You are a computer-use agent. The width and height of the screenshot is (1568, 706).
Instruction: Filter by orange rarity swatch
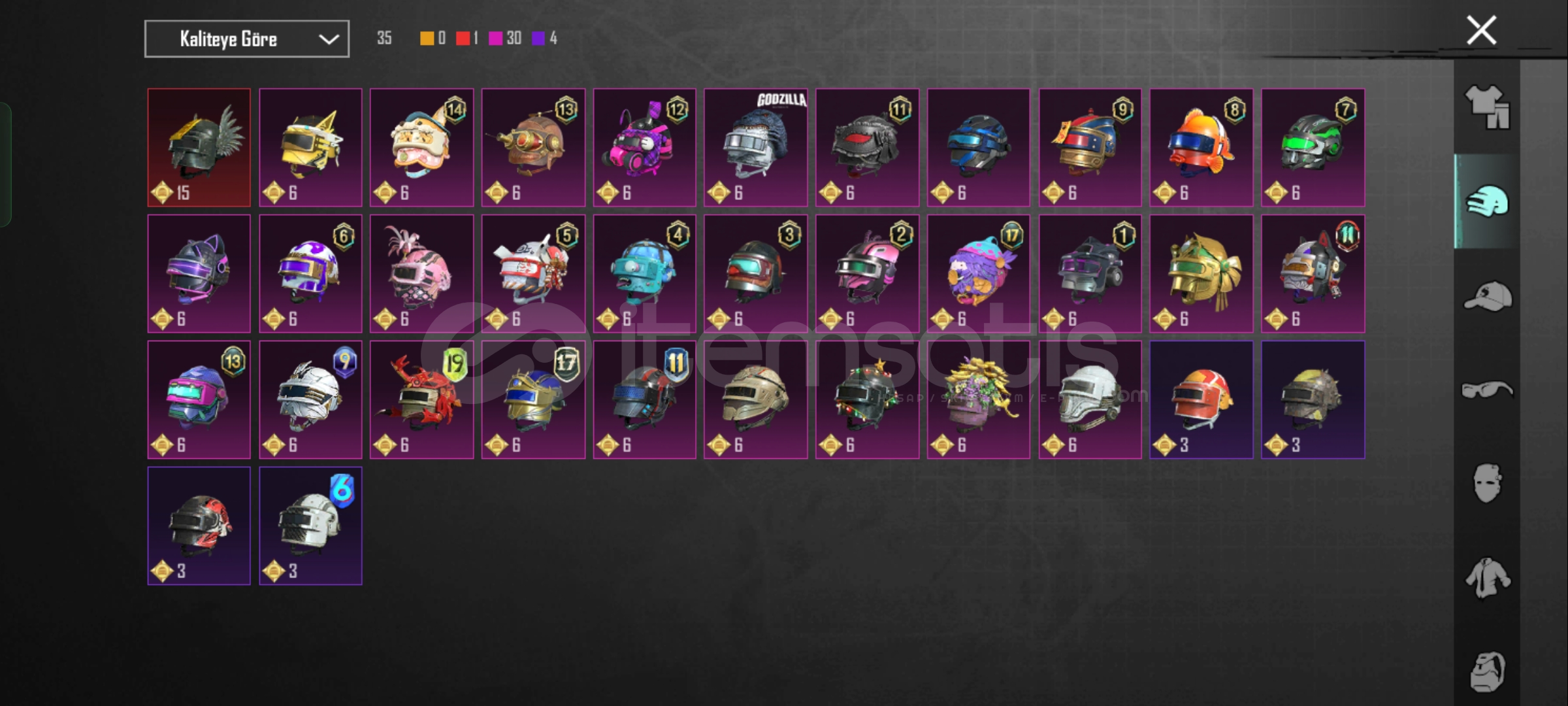click(427, 39)
